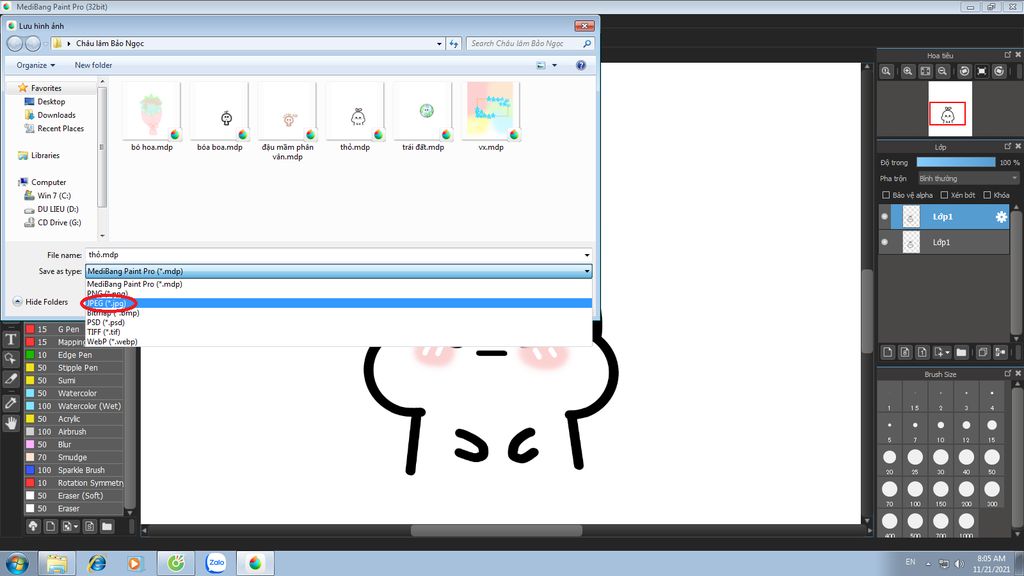This screenshot has height=576, width=1024.
Task: Open Internet Explorer from the taskbar
Action: pos(97,563)
